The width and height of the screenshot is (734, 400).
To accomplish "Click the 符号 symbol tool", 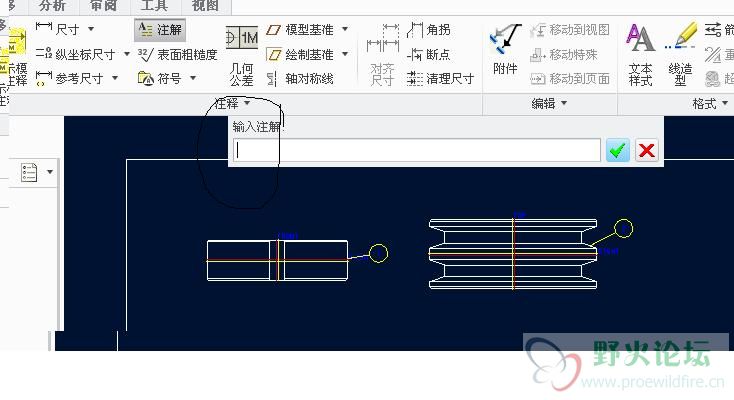I will 159,78.
